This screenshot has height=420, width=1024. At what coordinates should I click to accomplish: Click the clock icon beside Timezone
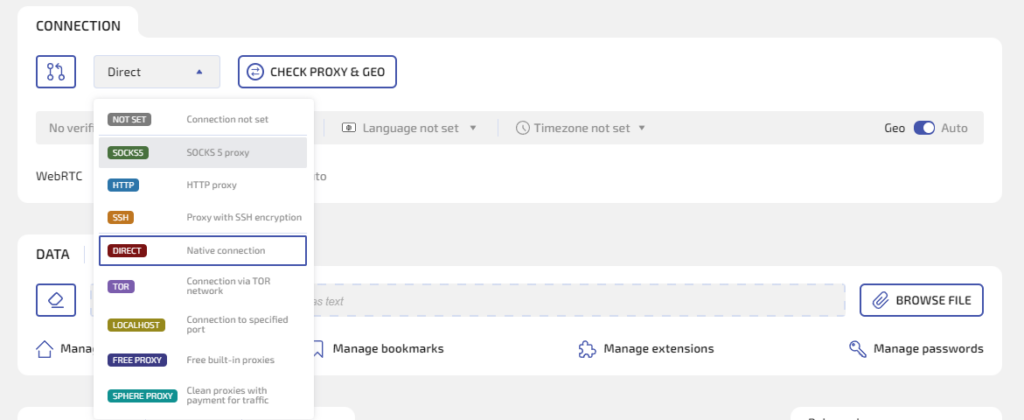click(x=523, y=128)
